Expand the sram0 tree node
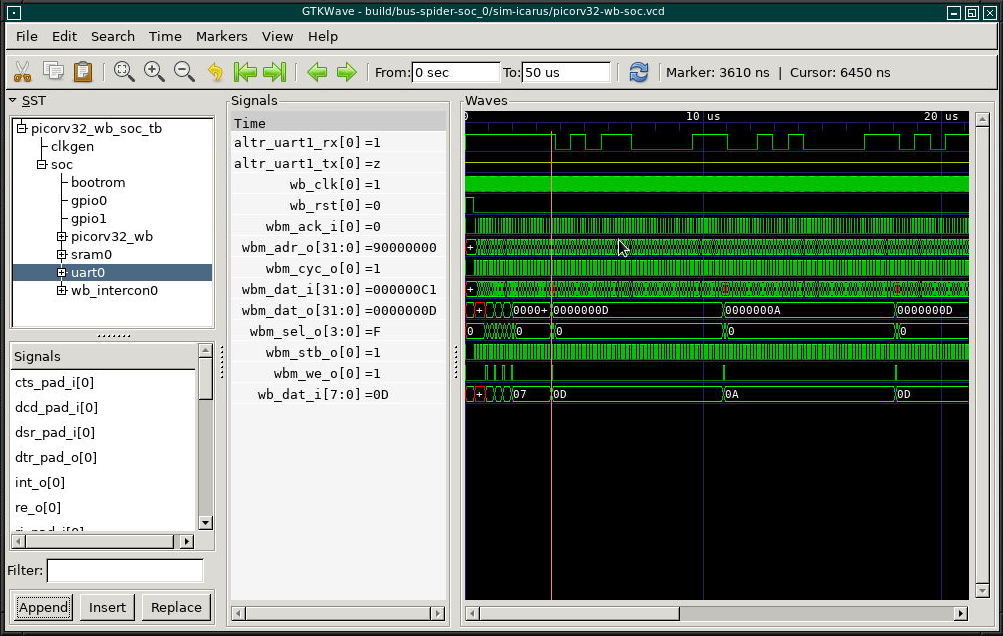This screenshot has width=1003, height=636. [x=61, y=255]
